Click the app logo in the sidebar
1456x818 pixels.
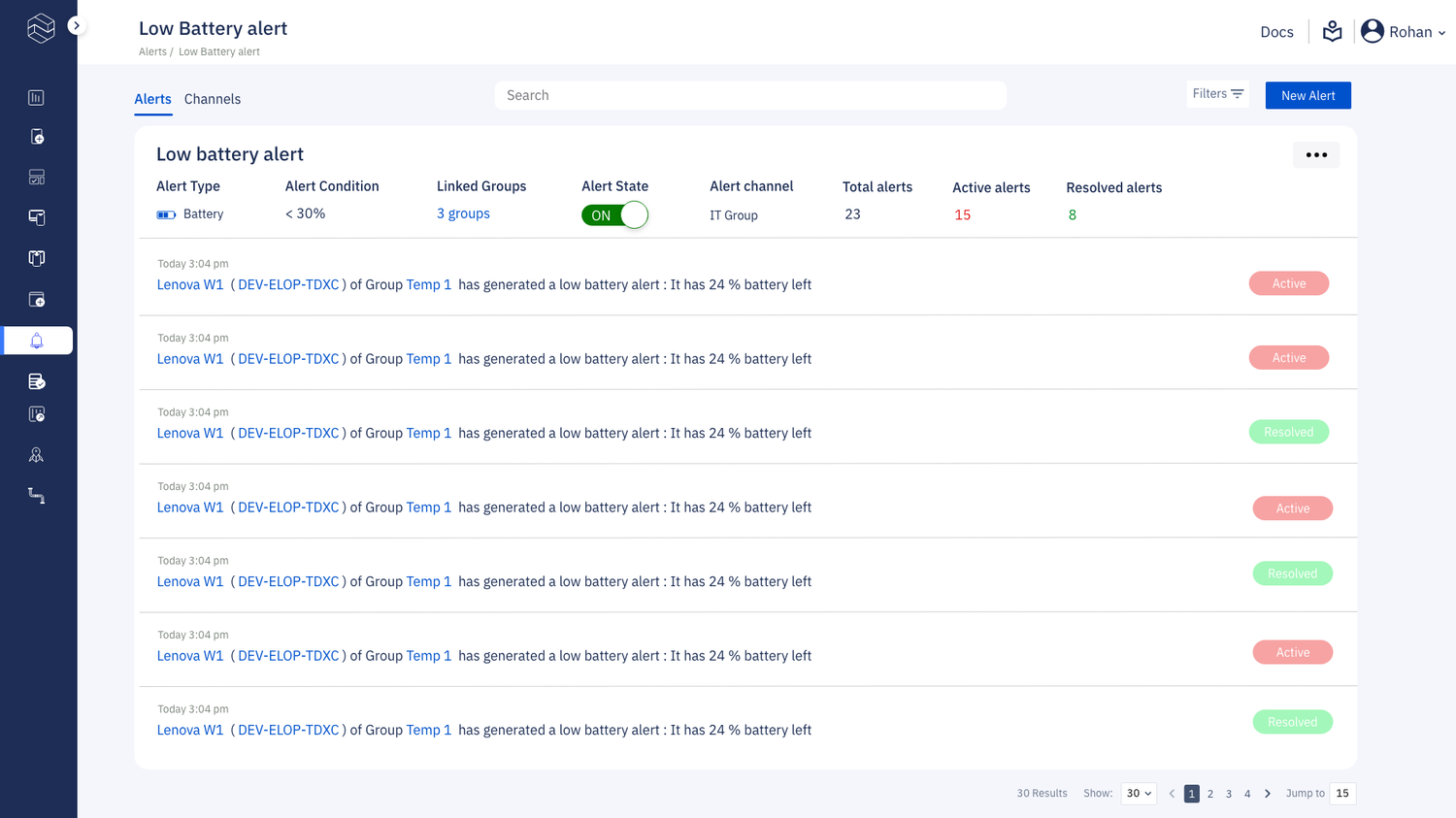click(x=41, y=28)
